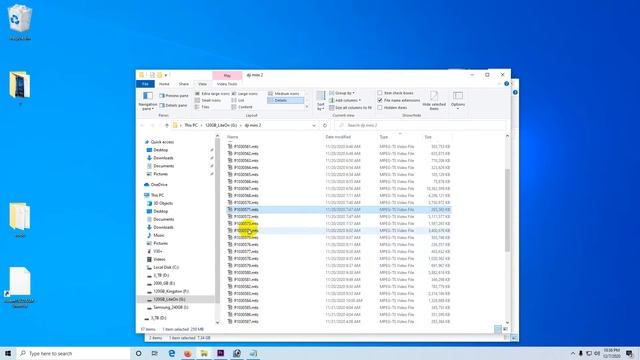Launch Microsoft Edge from taskbar
The height and width of the screenshot is (360, 640).
click(171, 353)
